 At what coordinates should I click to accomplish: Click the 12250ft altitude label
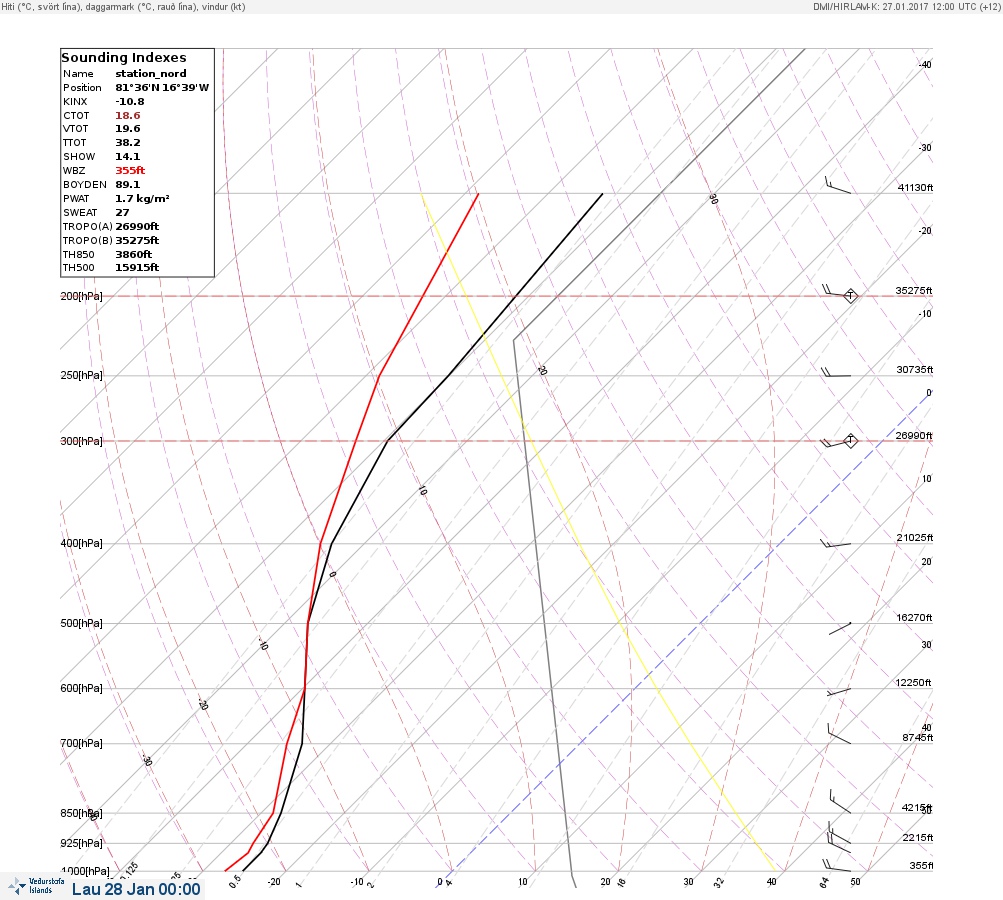point(913,683)
